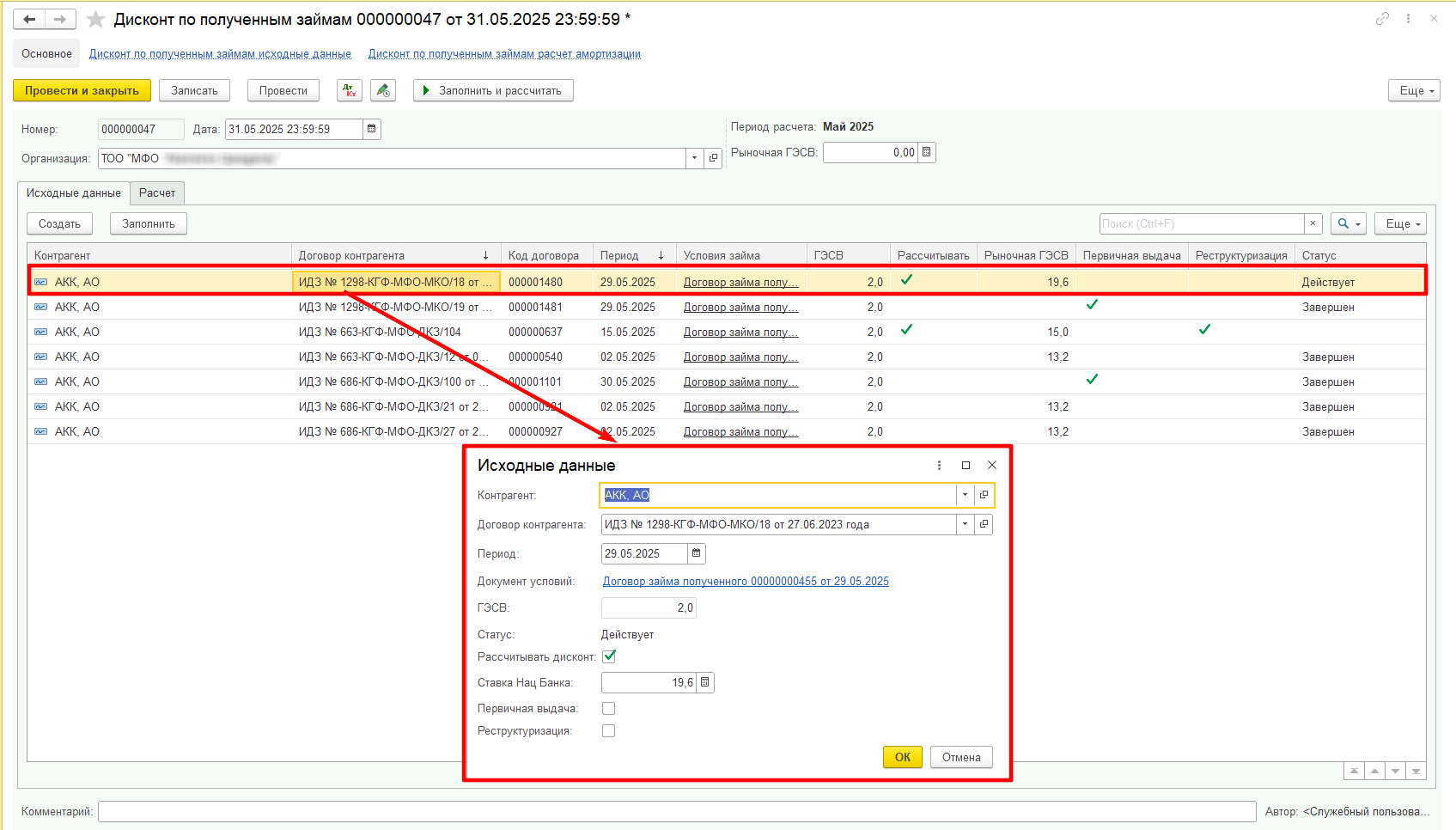
Task: Expand Контрагент dropdown in dialog
Action: pos(965,495)
